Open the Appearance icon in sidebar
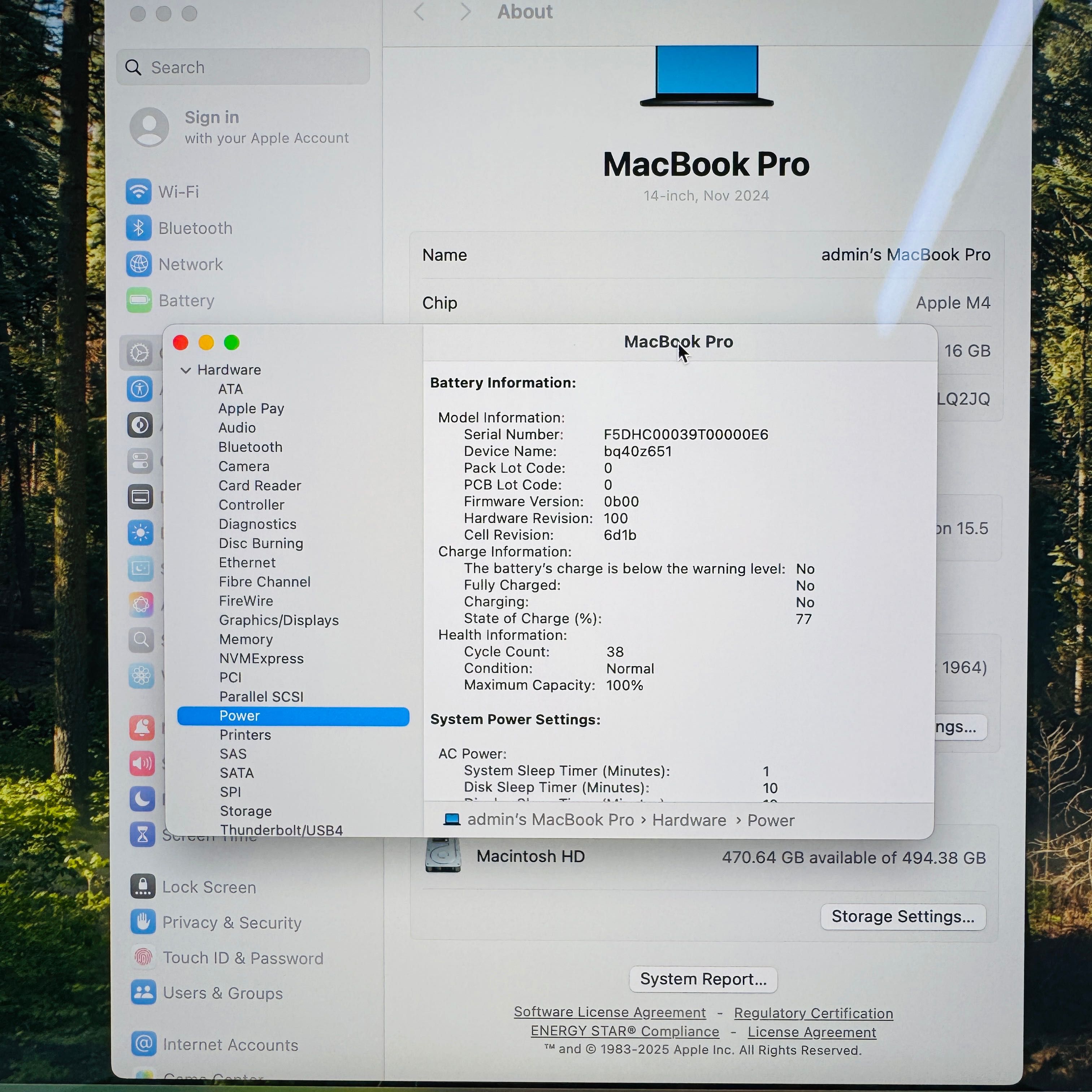The height and width of the screenshot is (1092, 1092). [140, 425]
